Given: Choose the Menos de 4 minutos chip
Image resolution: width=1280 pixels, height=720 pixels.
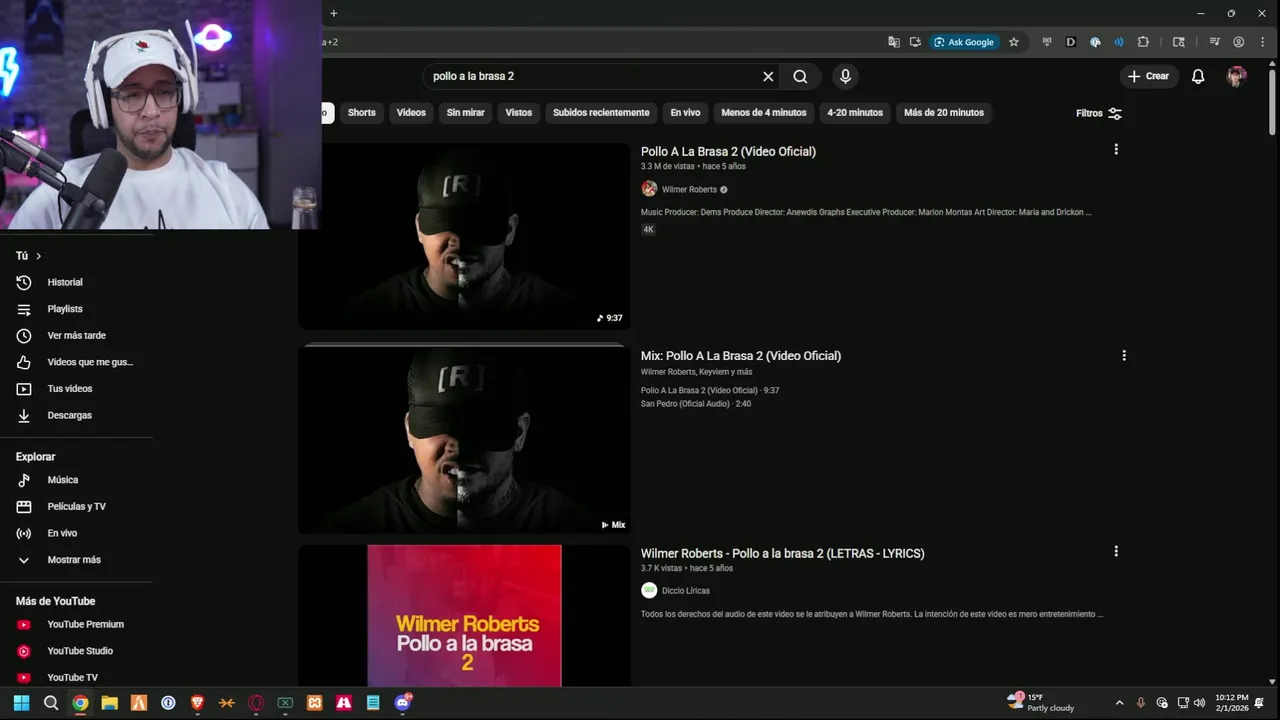Looking at the screenshot, I should coord(764,113).
